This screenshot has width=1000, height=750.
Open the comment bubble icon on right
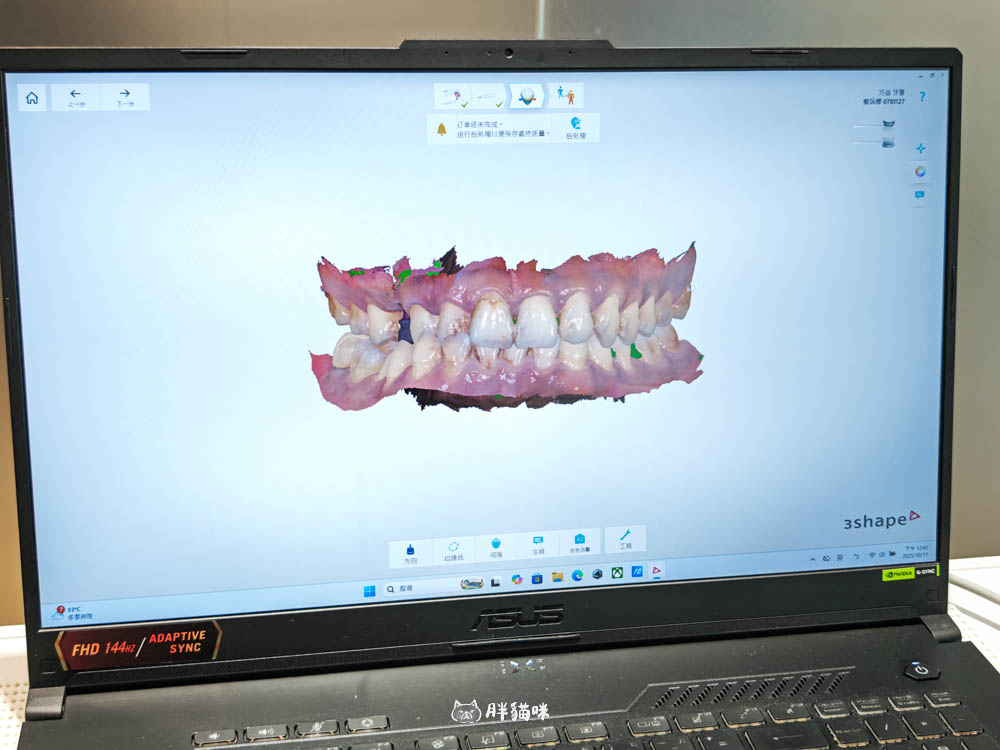click(920, 195)
